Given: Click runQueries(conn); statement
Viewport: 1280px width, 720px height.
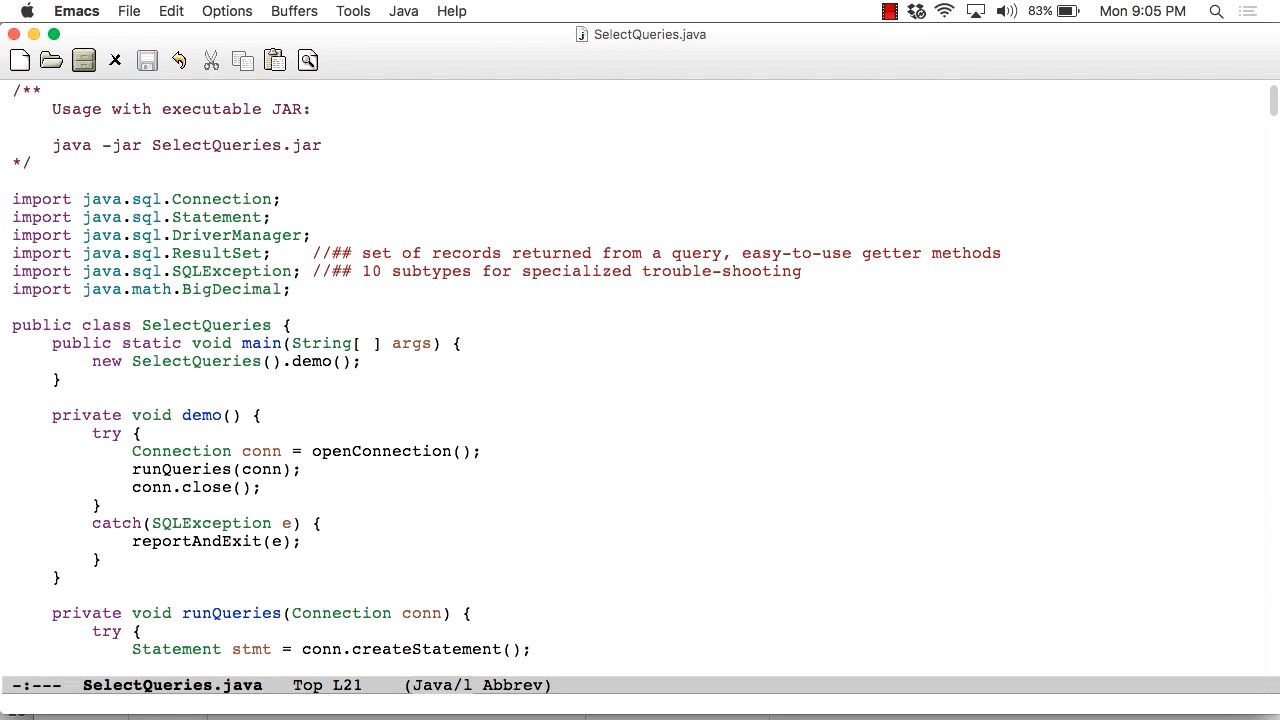Looking at the screenshot, I should (x=216, y=469).
